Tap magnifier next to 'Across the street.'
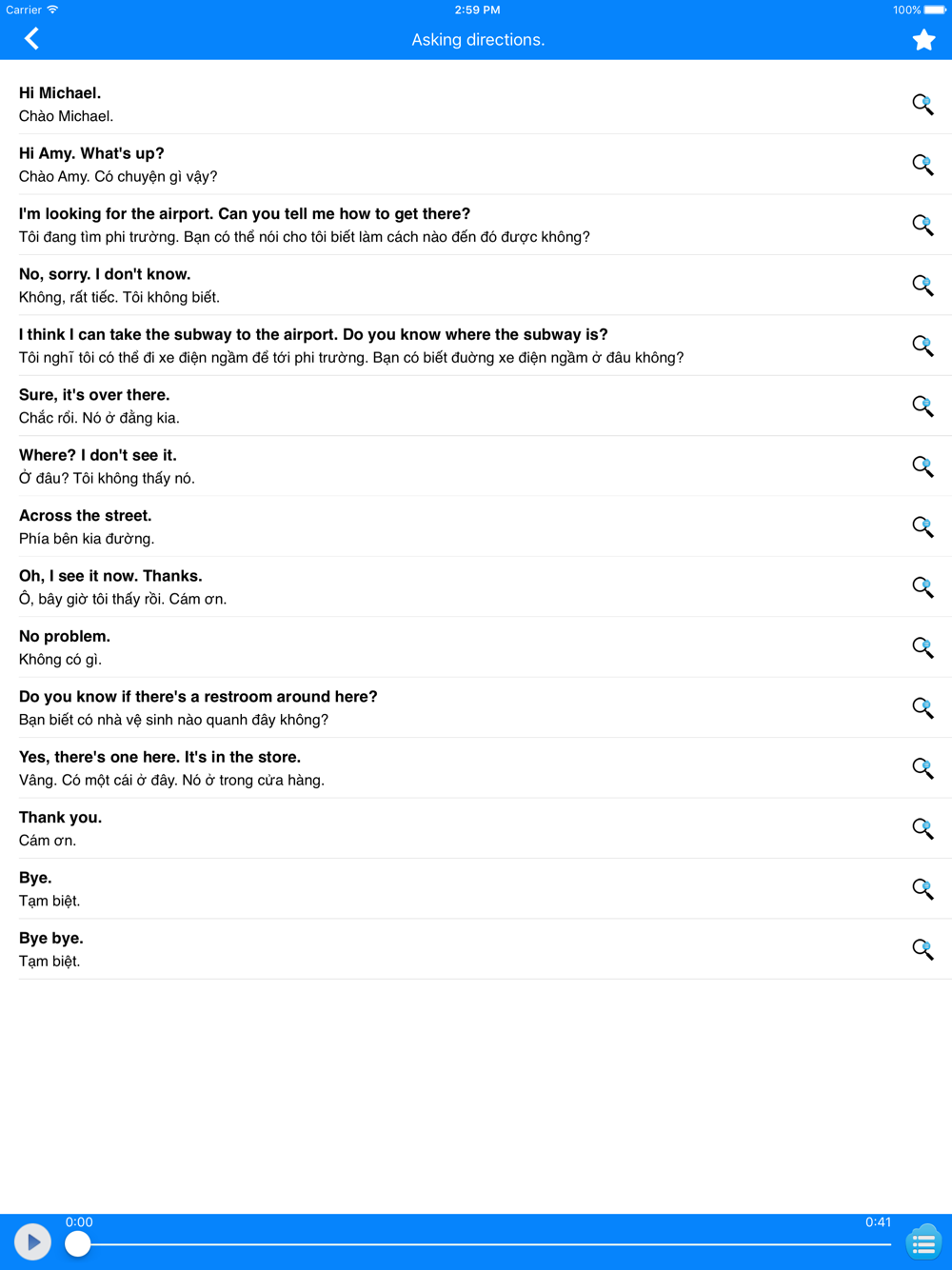Screen dimensions: 952x1270 tap(922, 526)
